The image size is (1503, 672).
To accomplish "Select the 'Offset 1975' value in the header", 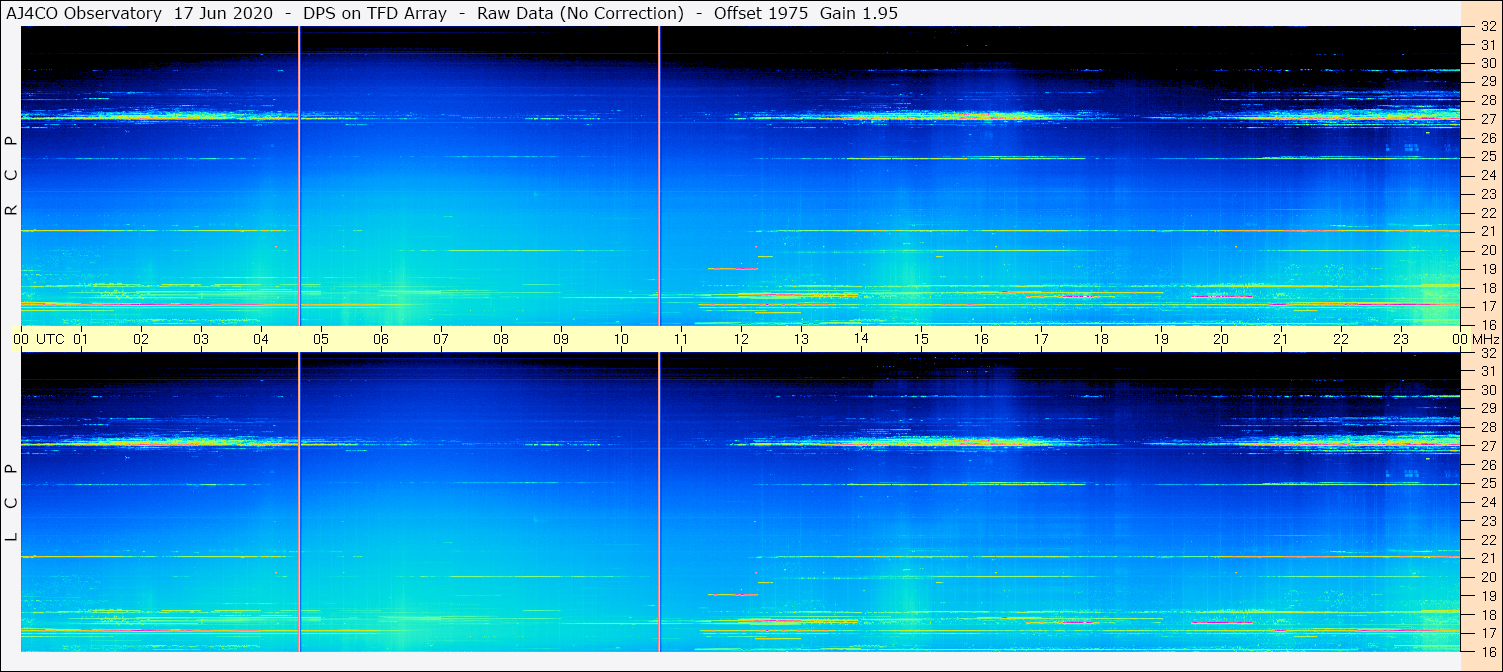I will point(761,13).
